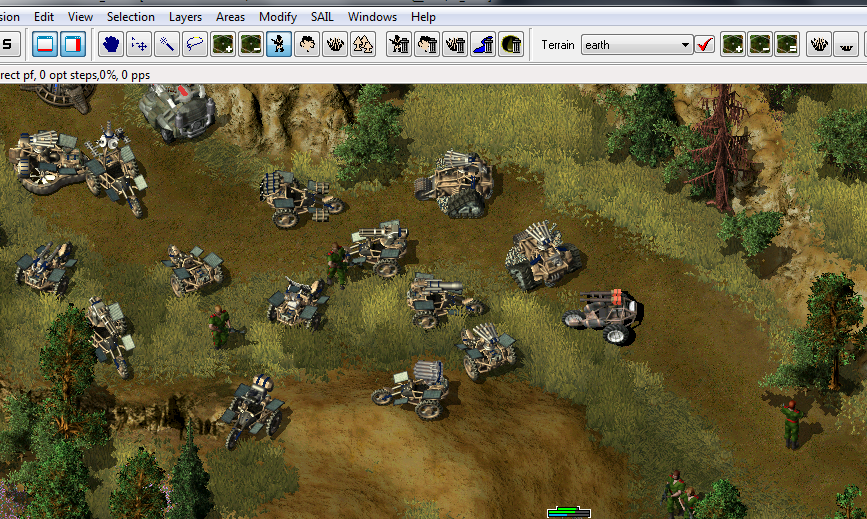Open the Windows menu
The image size is (867, 519).
(372, 17)
